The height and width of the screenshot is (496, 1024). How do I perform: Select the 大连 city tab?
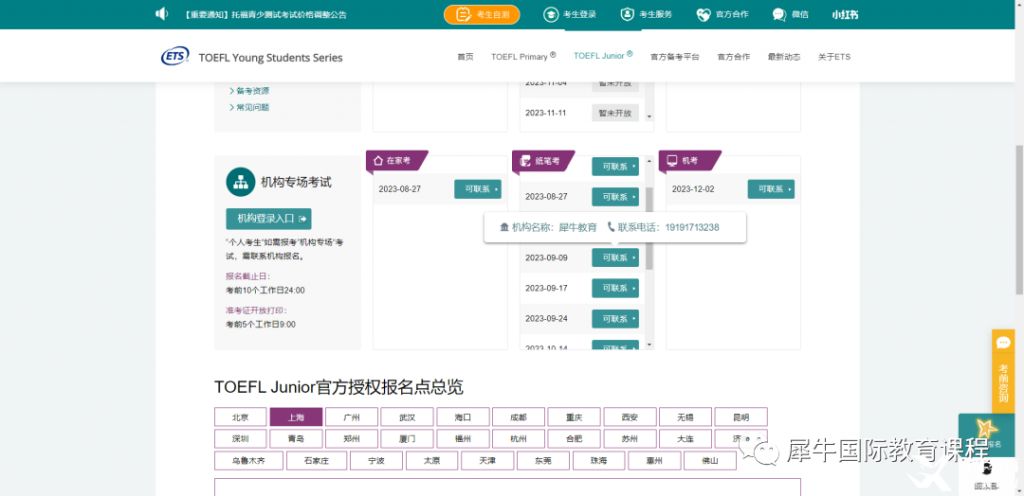685,439
